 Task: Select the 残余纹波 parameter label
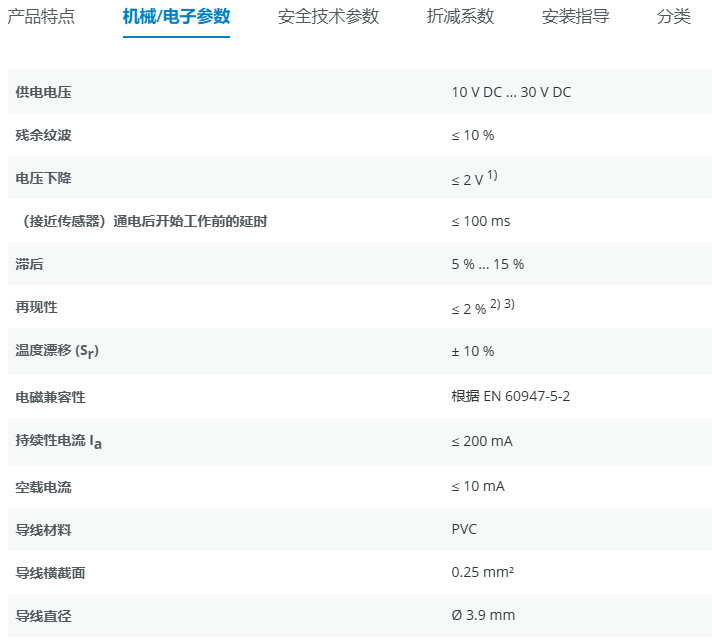pyautogui.click(x=44, y=135)
